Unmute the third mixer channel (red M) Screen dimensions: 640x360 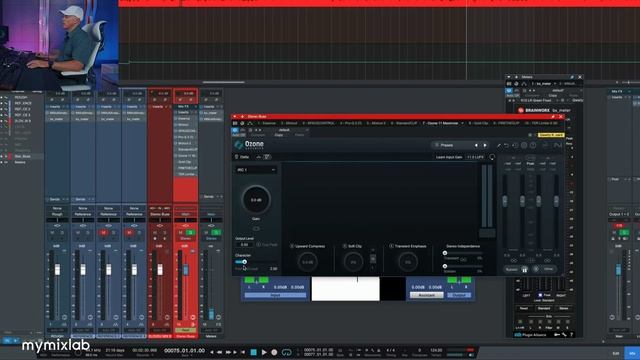(104, 233)
